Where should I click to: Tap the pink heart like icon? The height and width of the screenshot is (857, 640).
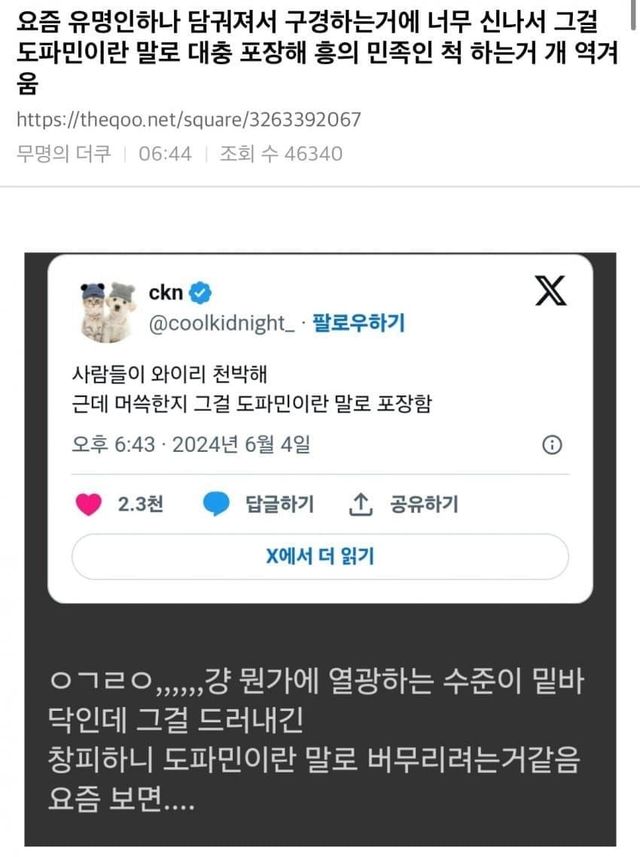[x=89, y=504]
